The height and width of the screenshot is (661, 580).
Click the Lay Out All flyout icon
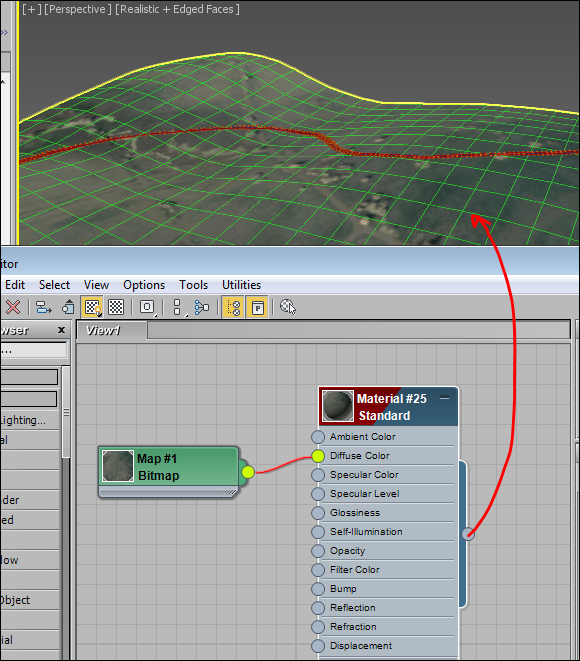click(x=178, y=307)
